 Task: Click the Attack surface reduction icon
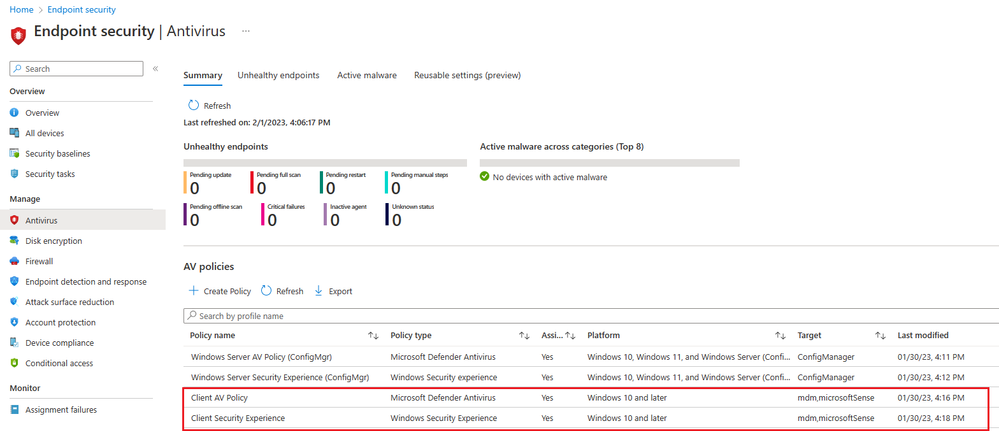point(14,302)
